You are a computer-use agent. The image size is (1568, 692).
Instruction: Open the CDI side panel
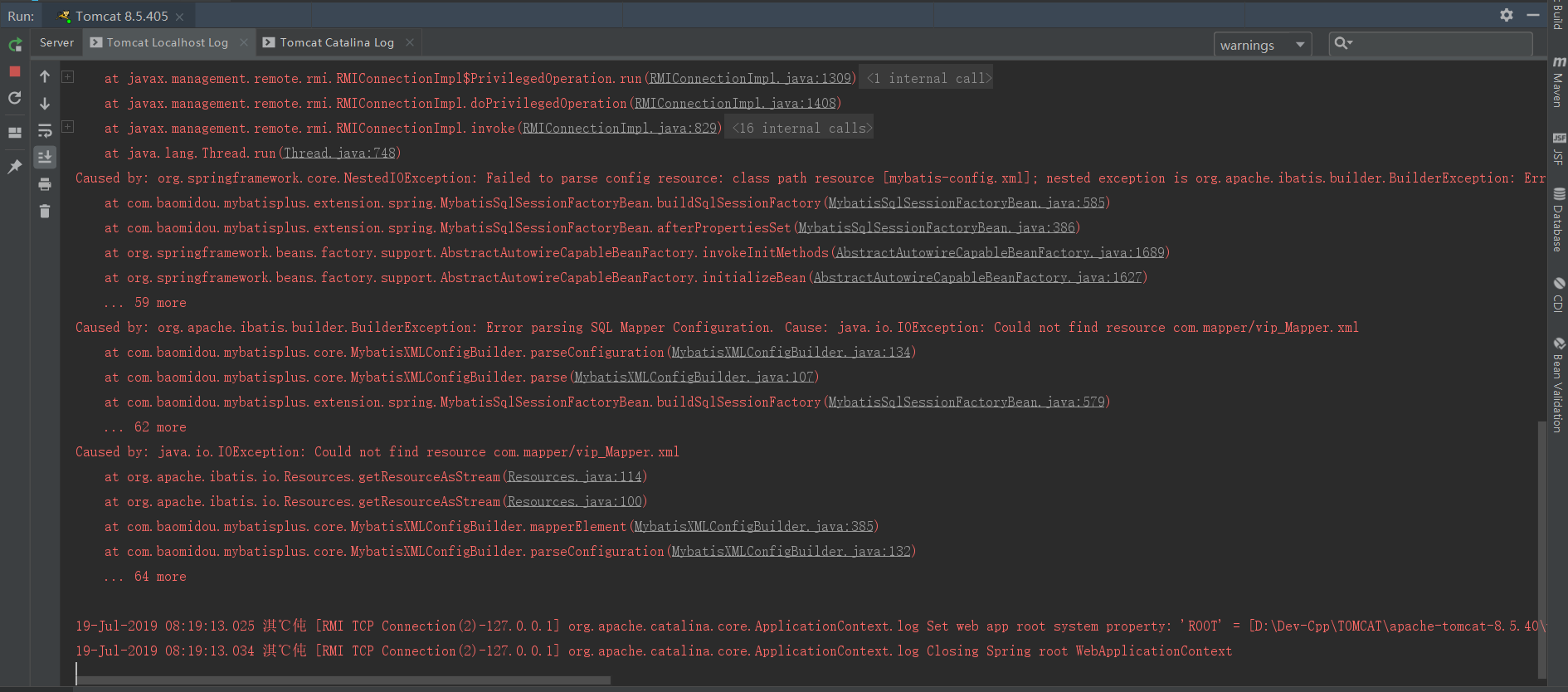click(x=1558, y=295)
